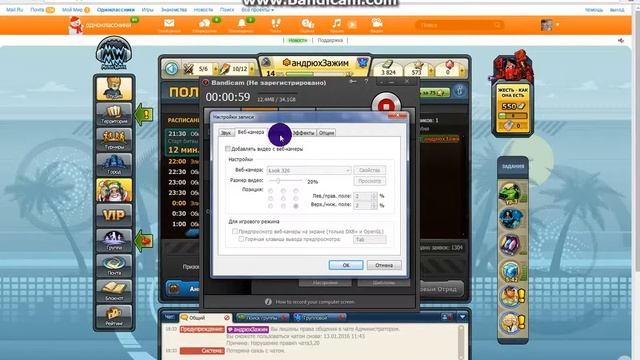Open Блокнот in the game sidebar
The image size is (640, 360).
[114, 291]
